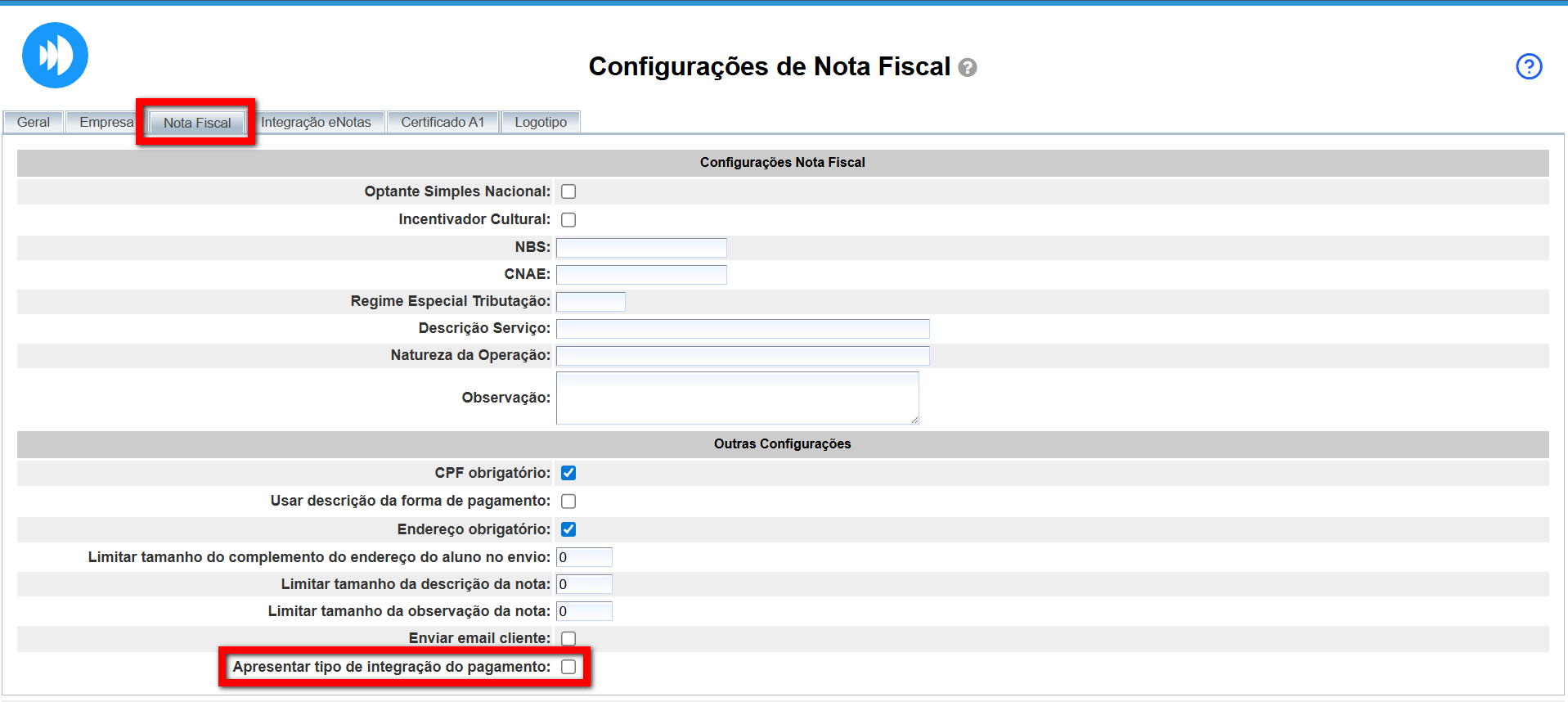This screenshot has width=1568, height=702.
Task: Enable the Optante Simples Nacional checkbox
Action: pos(568,191)
